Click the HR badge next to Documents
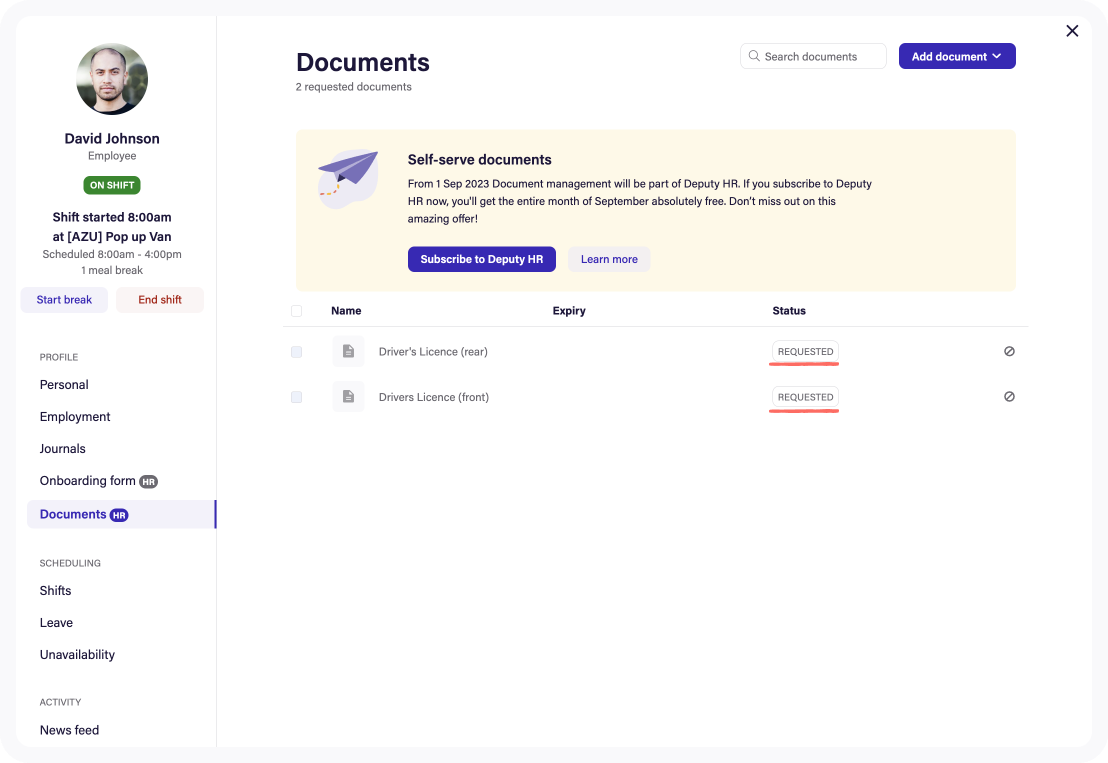 119,514
